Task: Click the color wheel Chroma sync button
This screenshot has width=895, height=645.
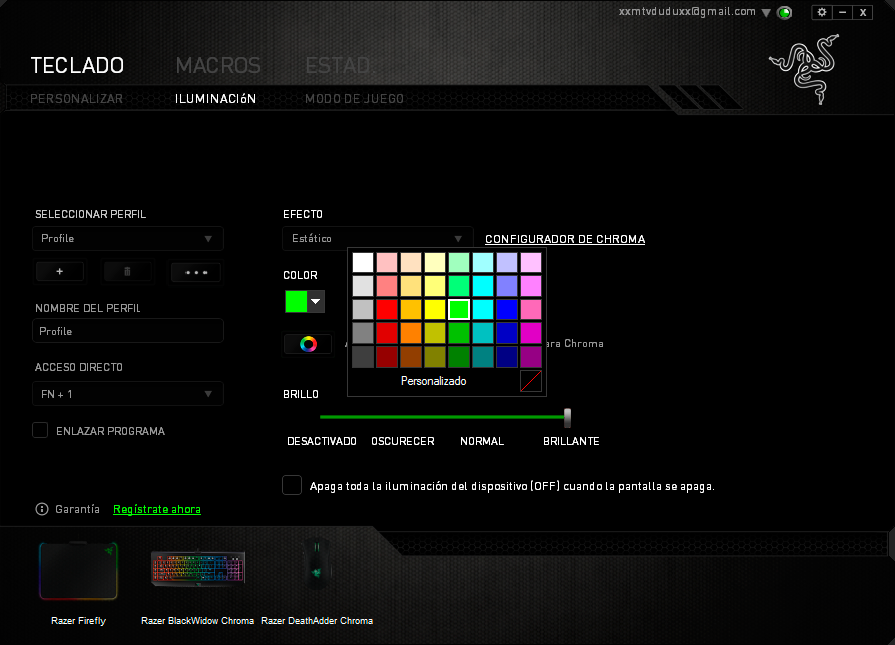Action: pos(308,344)
